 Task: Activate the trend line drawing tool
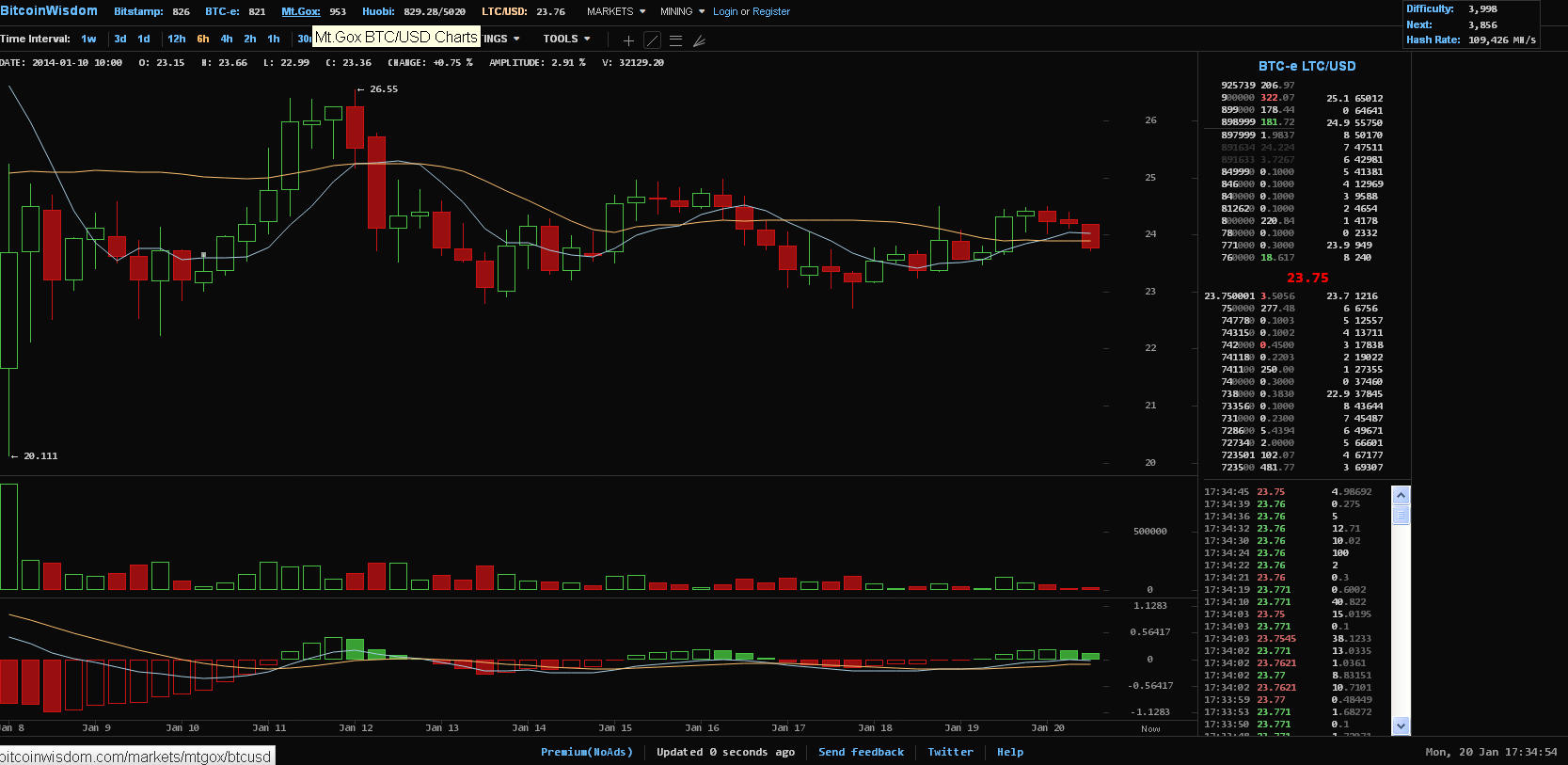coord(652,40)
